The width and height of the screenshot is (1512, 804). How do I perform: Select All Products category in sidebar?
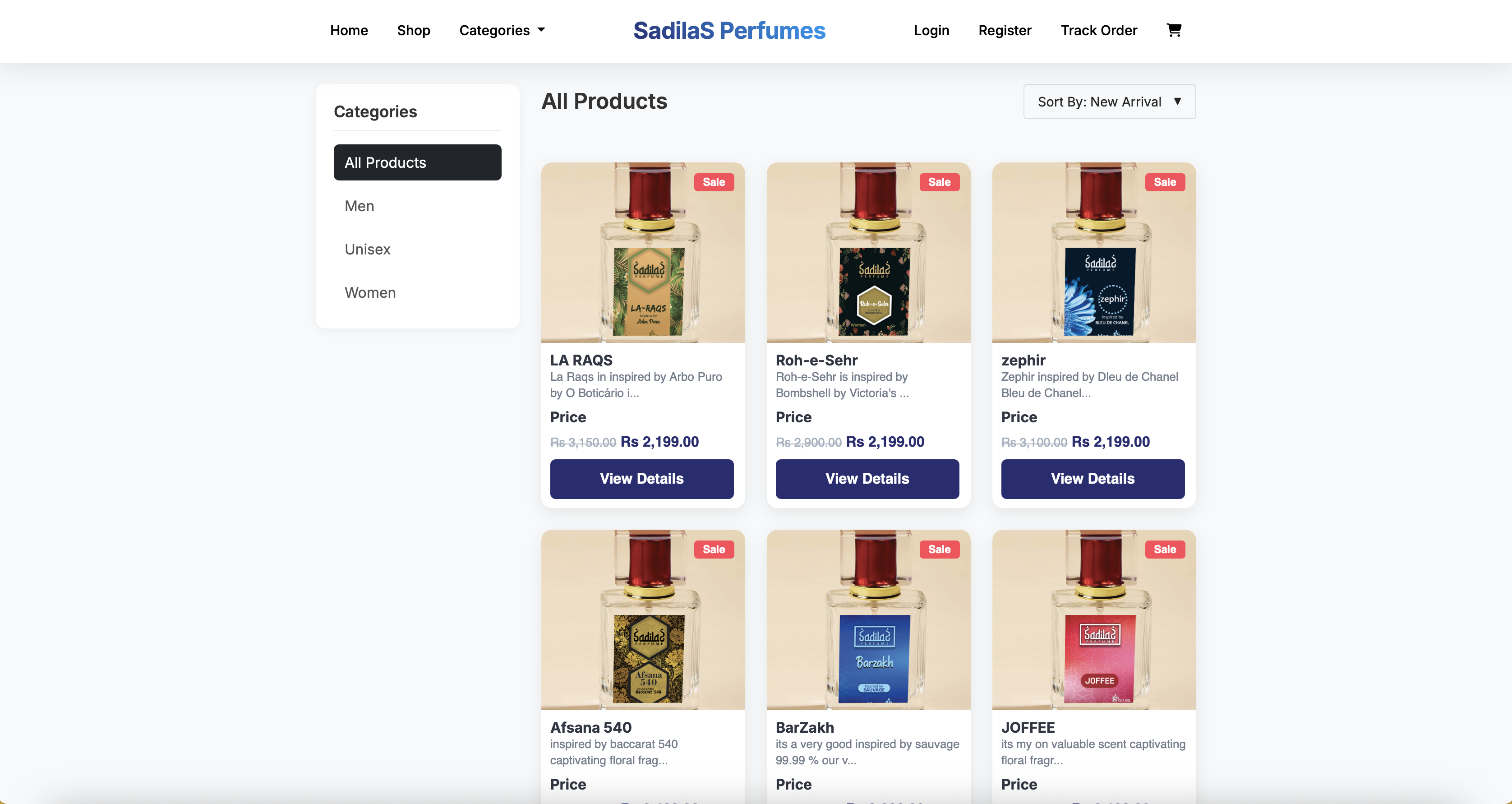(417, 163)
